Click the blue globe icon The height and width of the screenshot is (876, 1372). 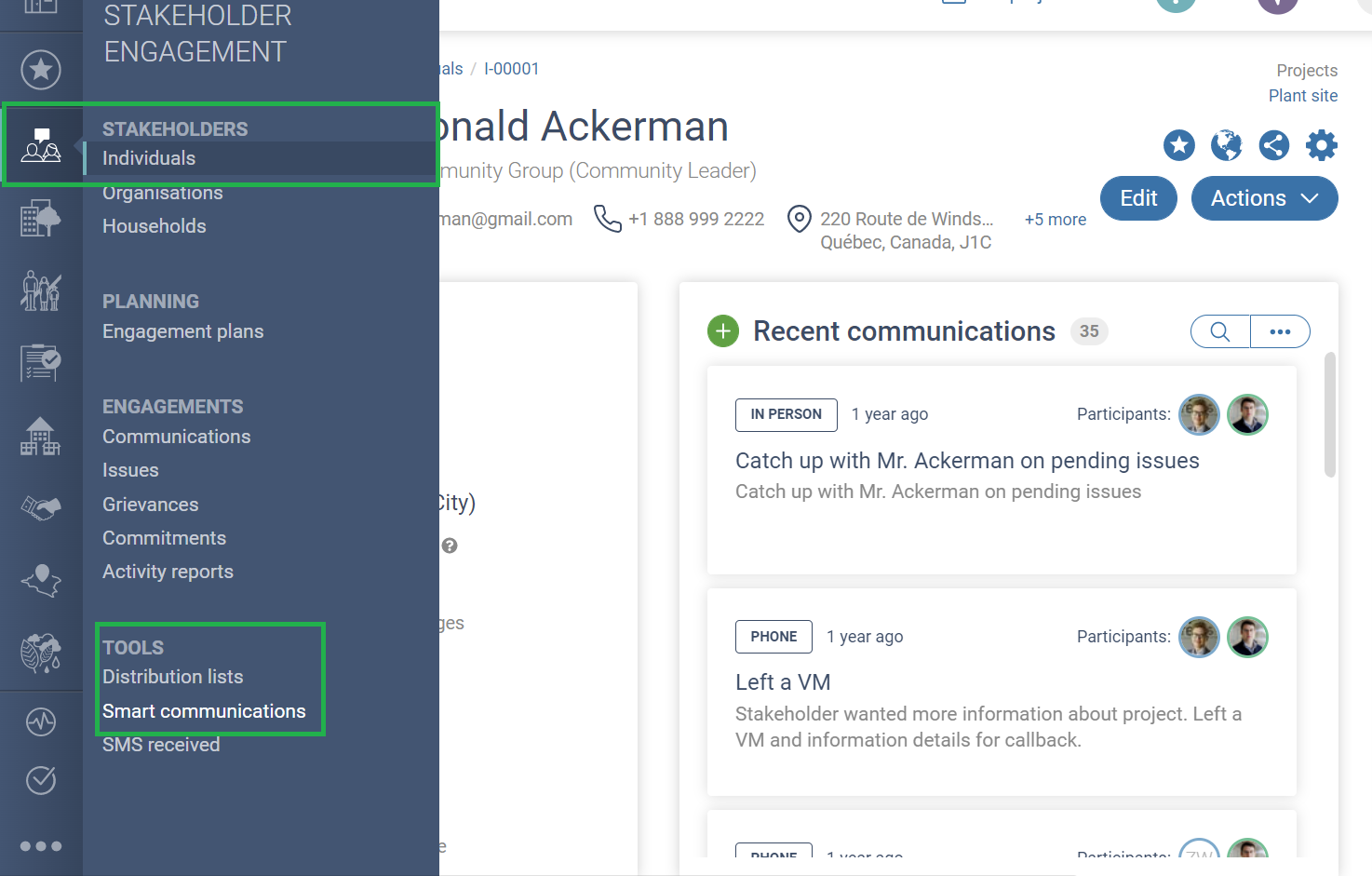pyautogui.click(x=1227, y=145)
